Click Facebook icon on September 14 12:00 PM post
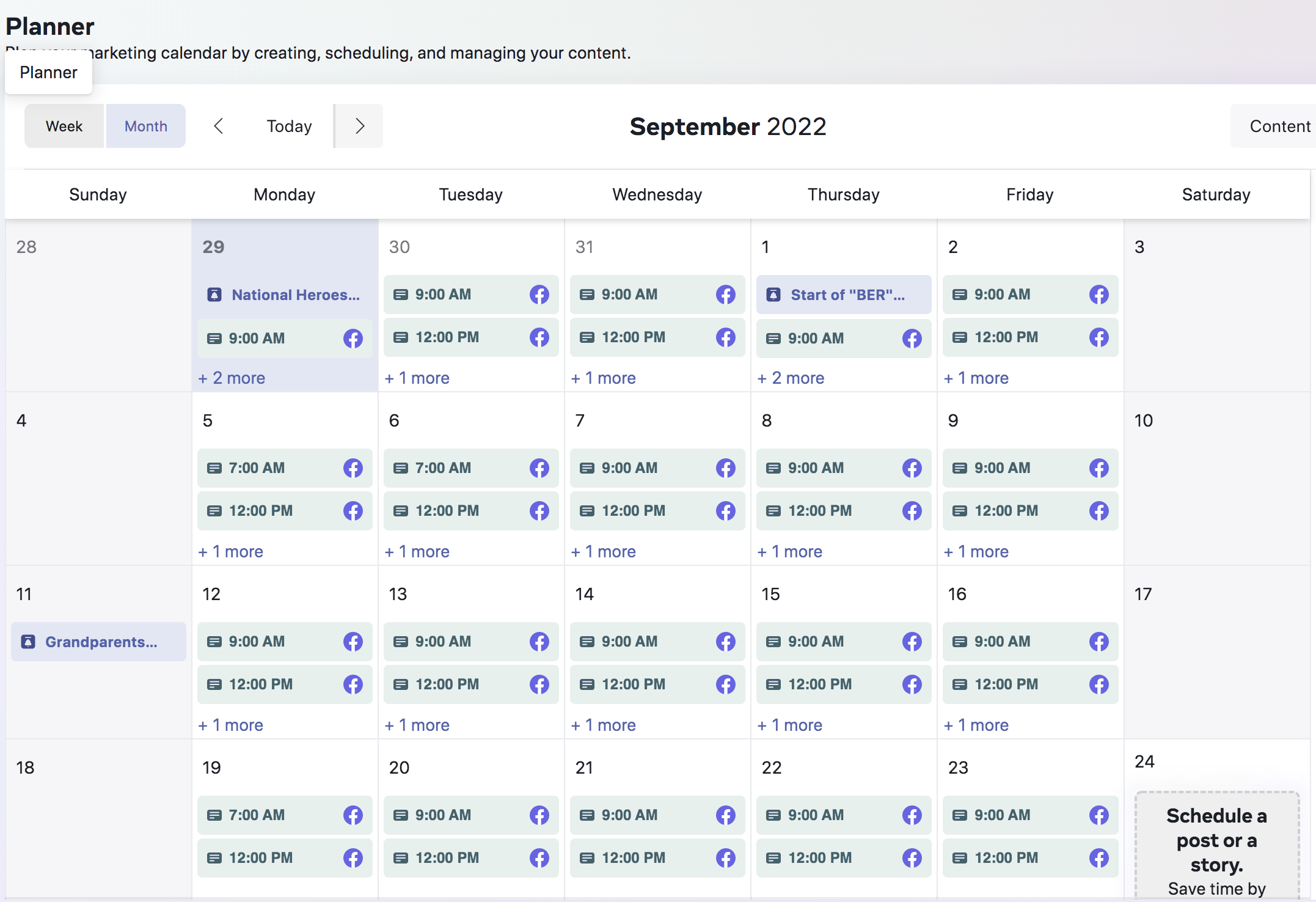This screenshot has width=1316, height=902. [725, 684]
